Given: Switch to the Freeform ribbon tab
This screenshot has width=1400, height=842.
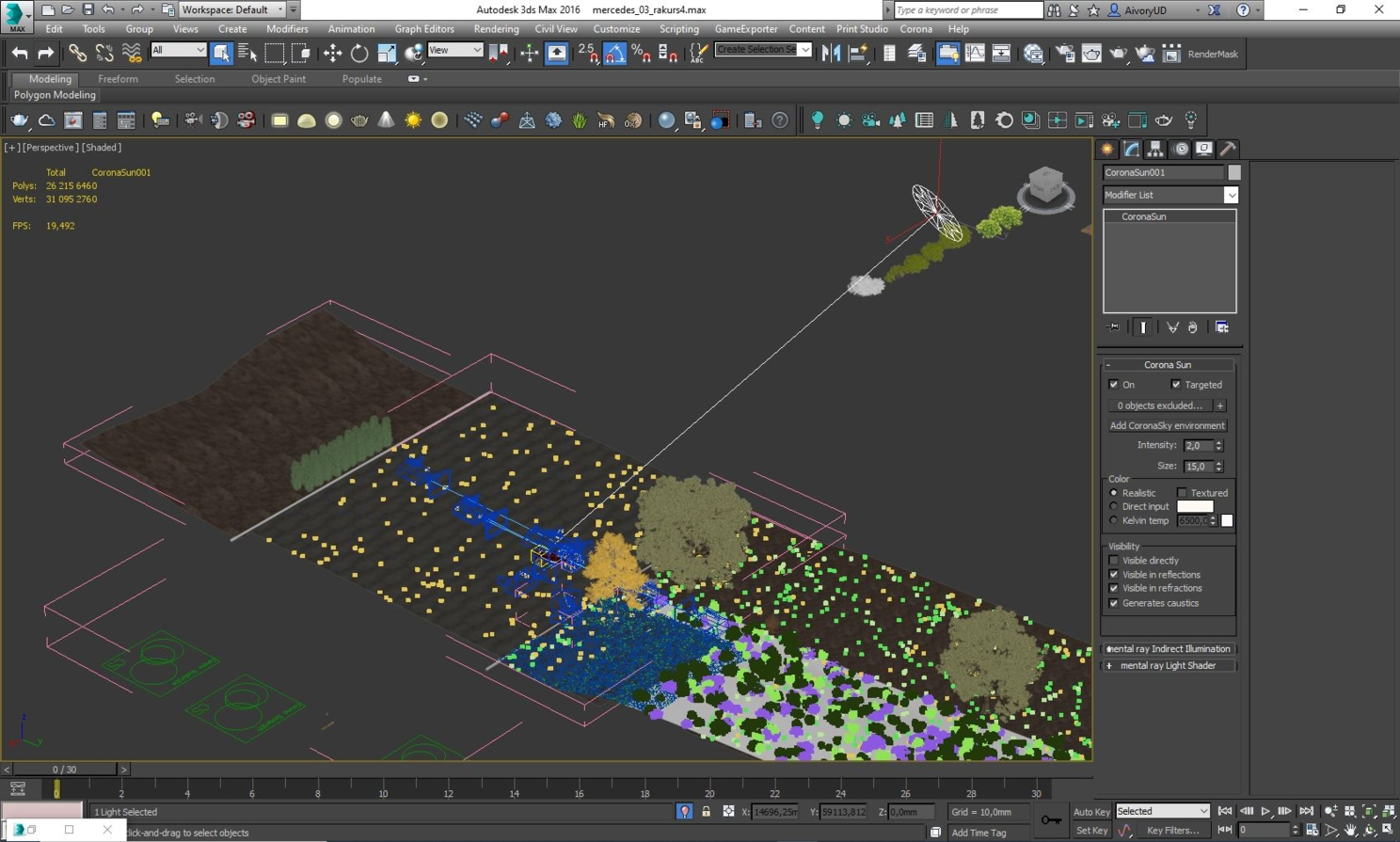Looking at the screenshot, I should [118, 79].
